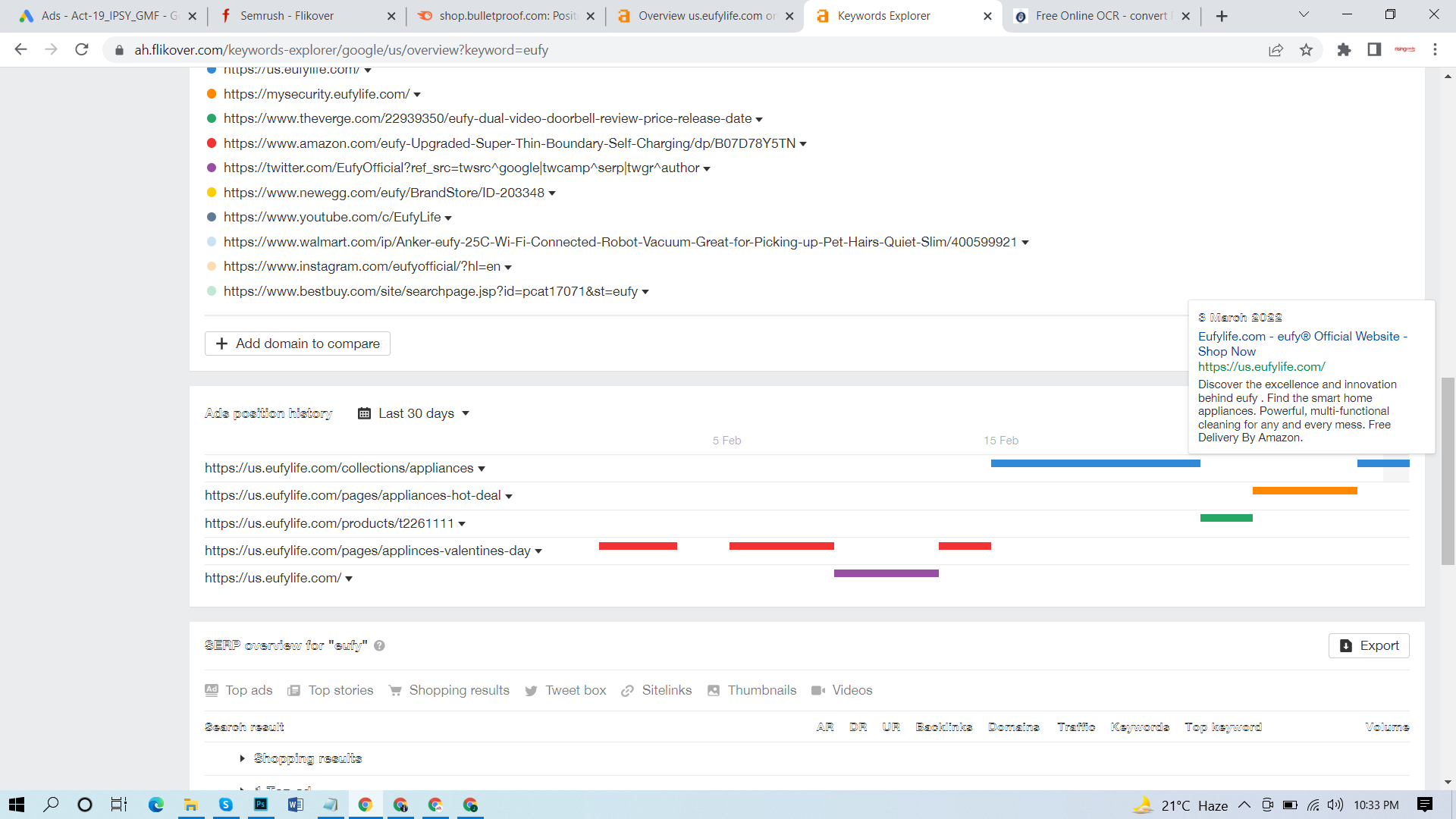Click the Shopping results cart icon
The width and height of the screenshot is (1456, 819).
[x=395, y=690]
